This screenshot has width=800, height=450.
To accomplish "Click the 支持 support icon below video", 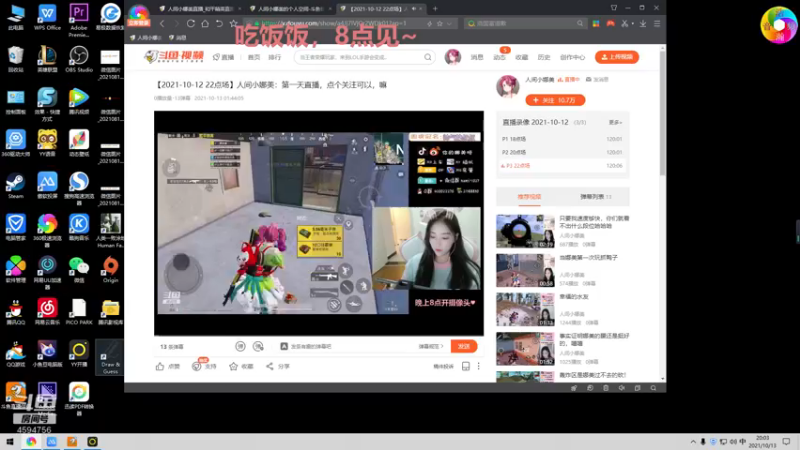I will click(197, 366).
